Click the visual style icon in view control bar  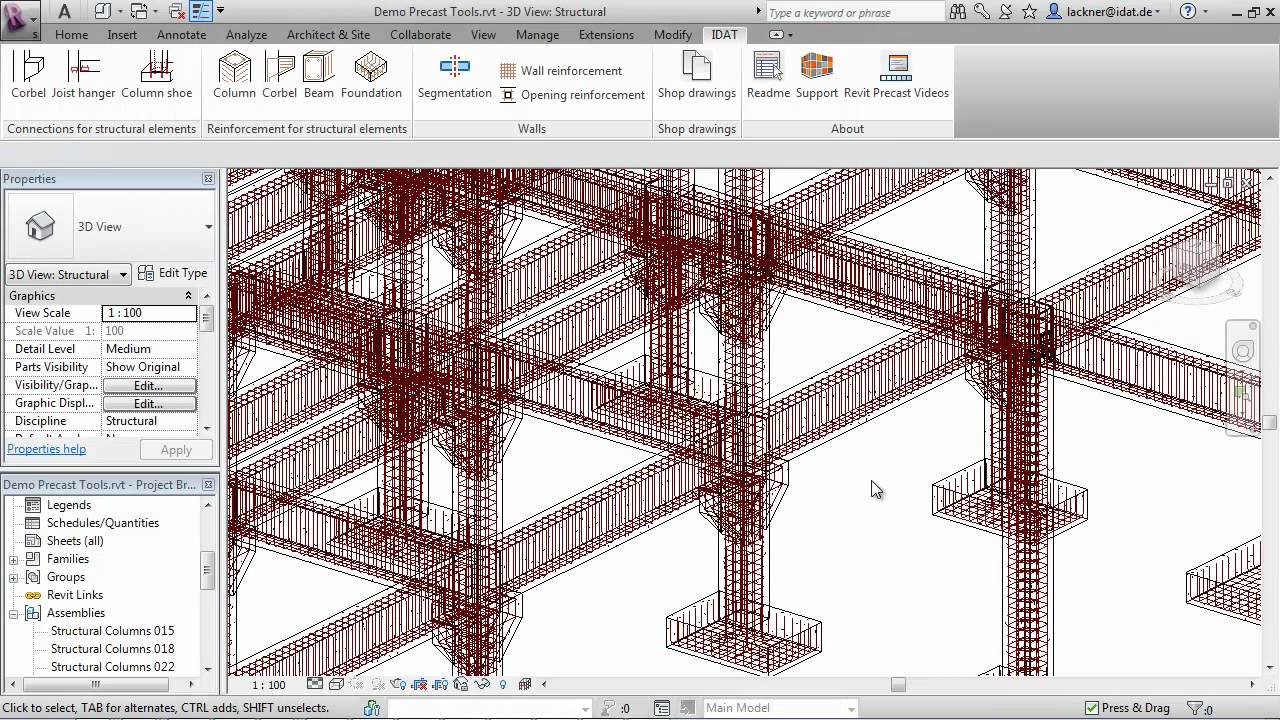[336, 685]
